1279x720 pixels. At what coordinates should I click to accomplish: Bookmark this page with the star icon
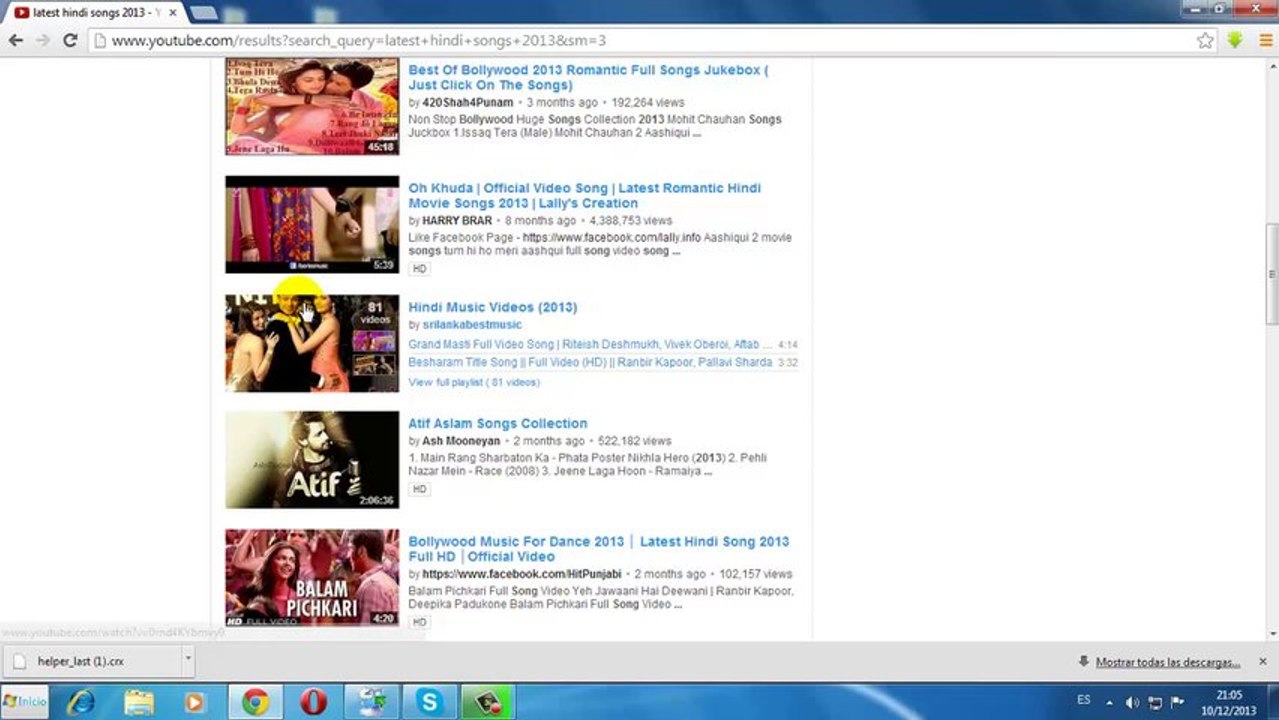tap(1205, 41)
